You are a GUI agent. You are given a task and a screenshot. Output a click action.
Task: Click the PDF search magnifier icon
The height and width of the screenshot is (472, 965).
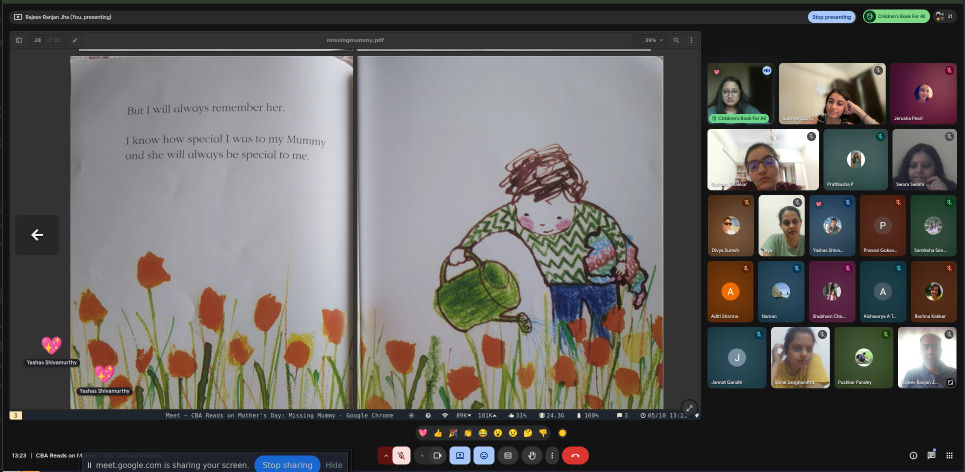coord(676,40)
